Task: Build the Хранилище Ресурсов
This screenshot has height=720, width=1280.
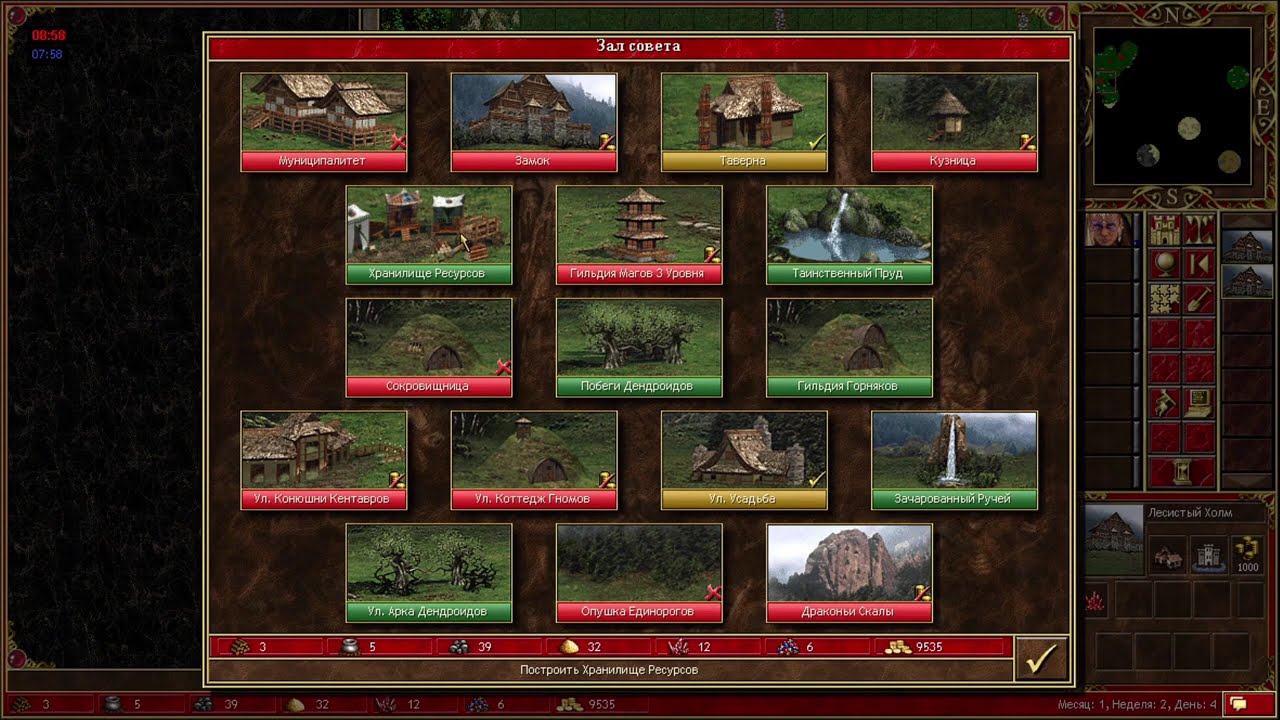Action: tap(429, 235)
